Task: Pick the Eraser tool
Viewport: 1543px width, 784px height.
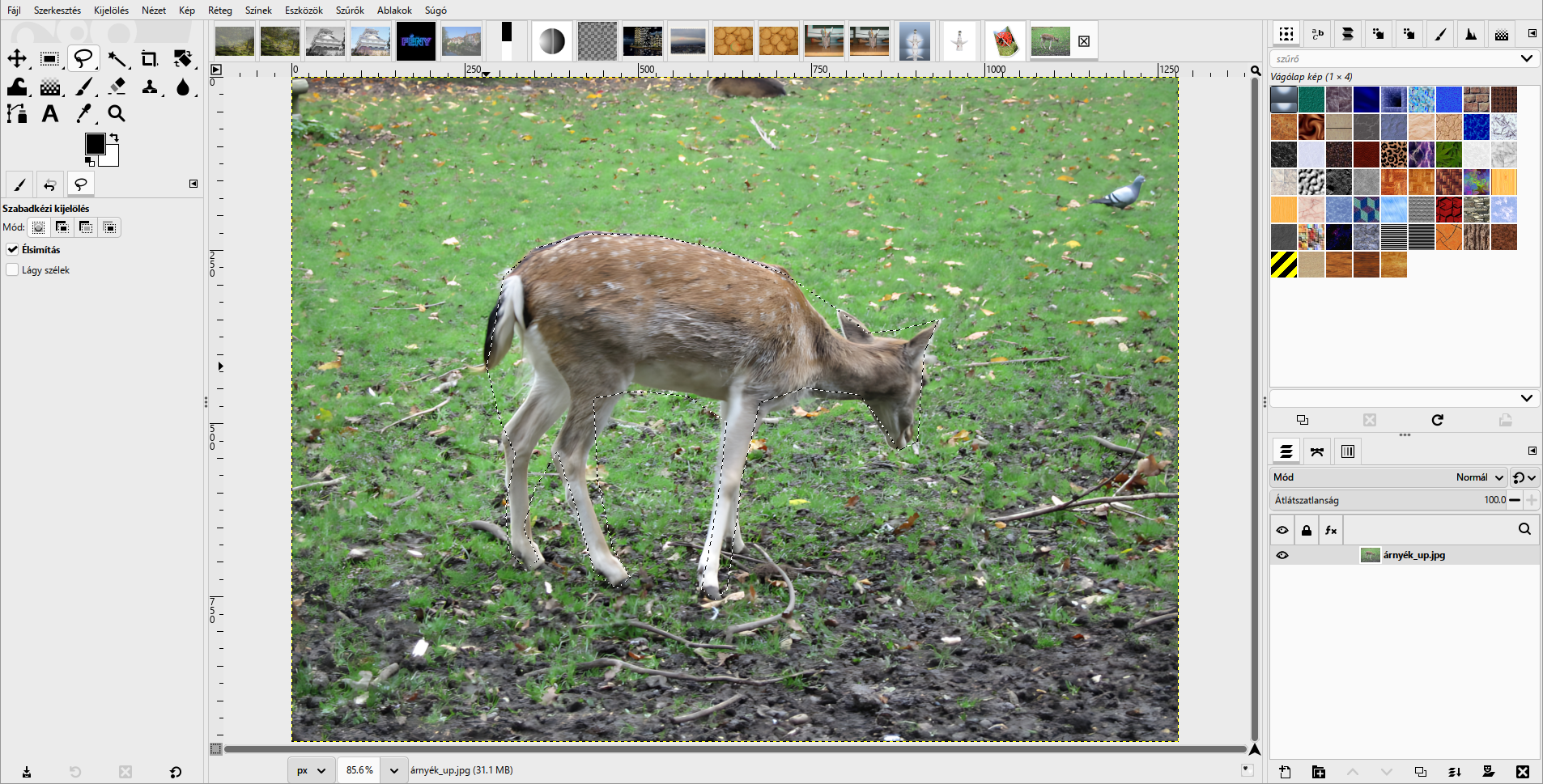Action: pyautogui.click(x=117, y=86)
